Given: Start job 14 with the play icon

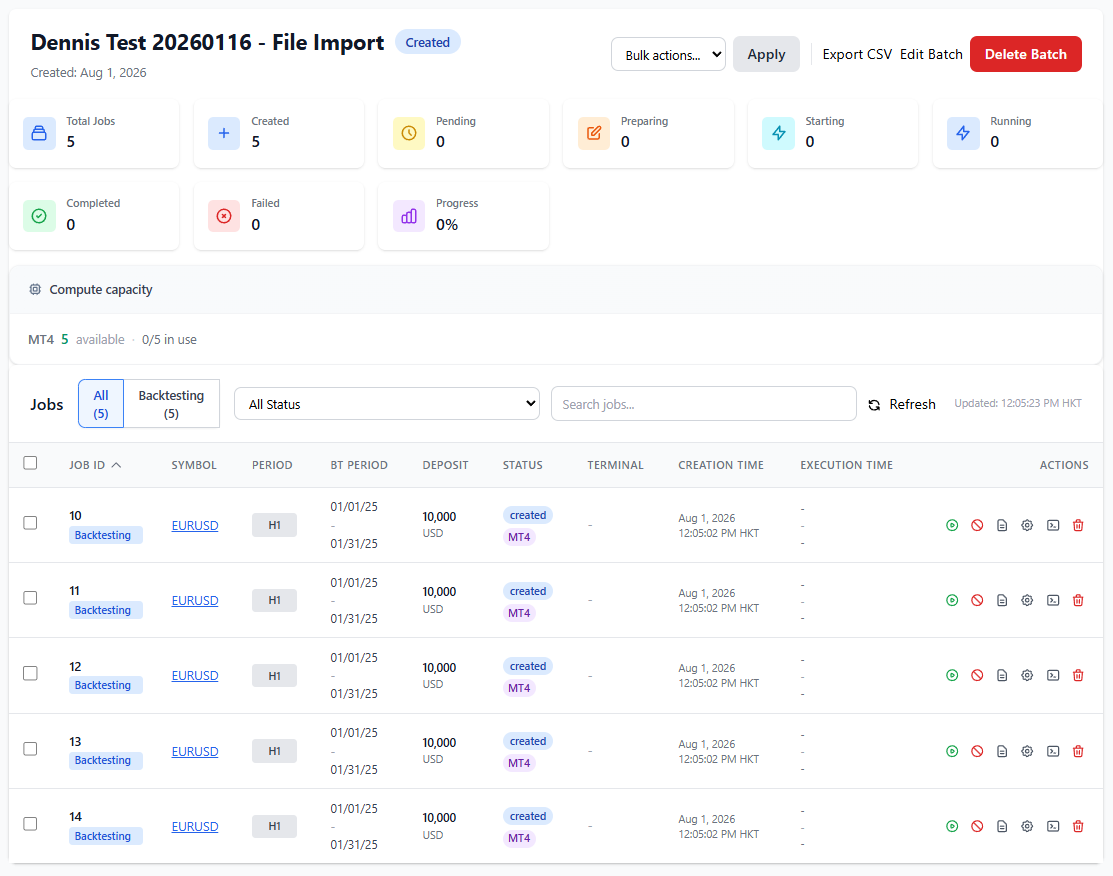Looking at the screenshot, I should [x=952, y=826].
